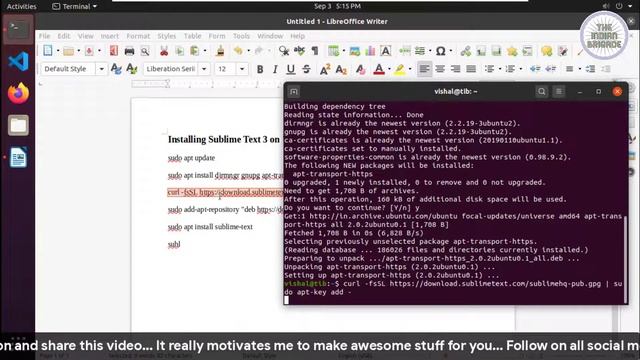Toggle Print Preview in Writer toolbar
The image size is (640, 360).
click(x=145, y=51)
